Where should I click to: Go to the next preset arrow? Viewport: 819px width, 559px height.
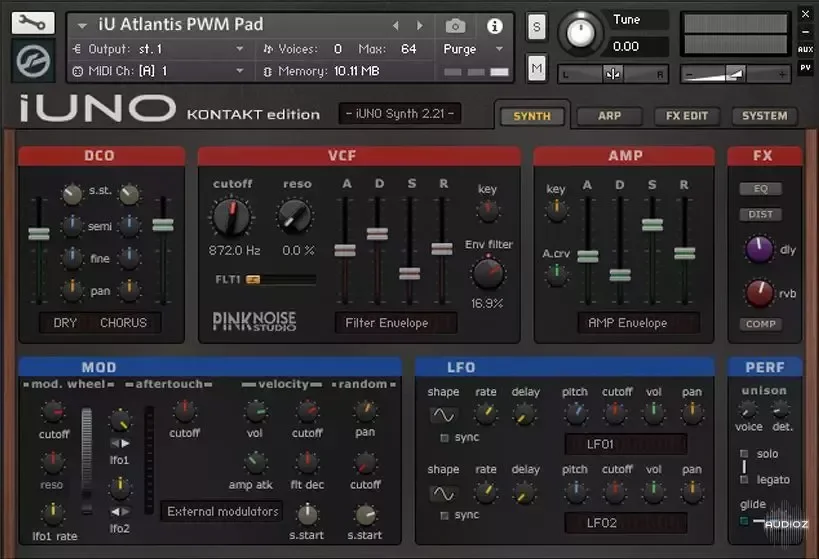419,26
